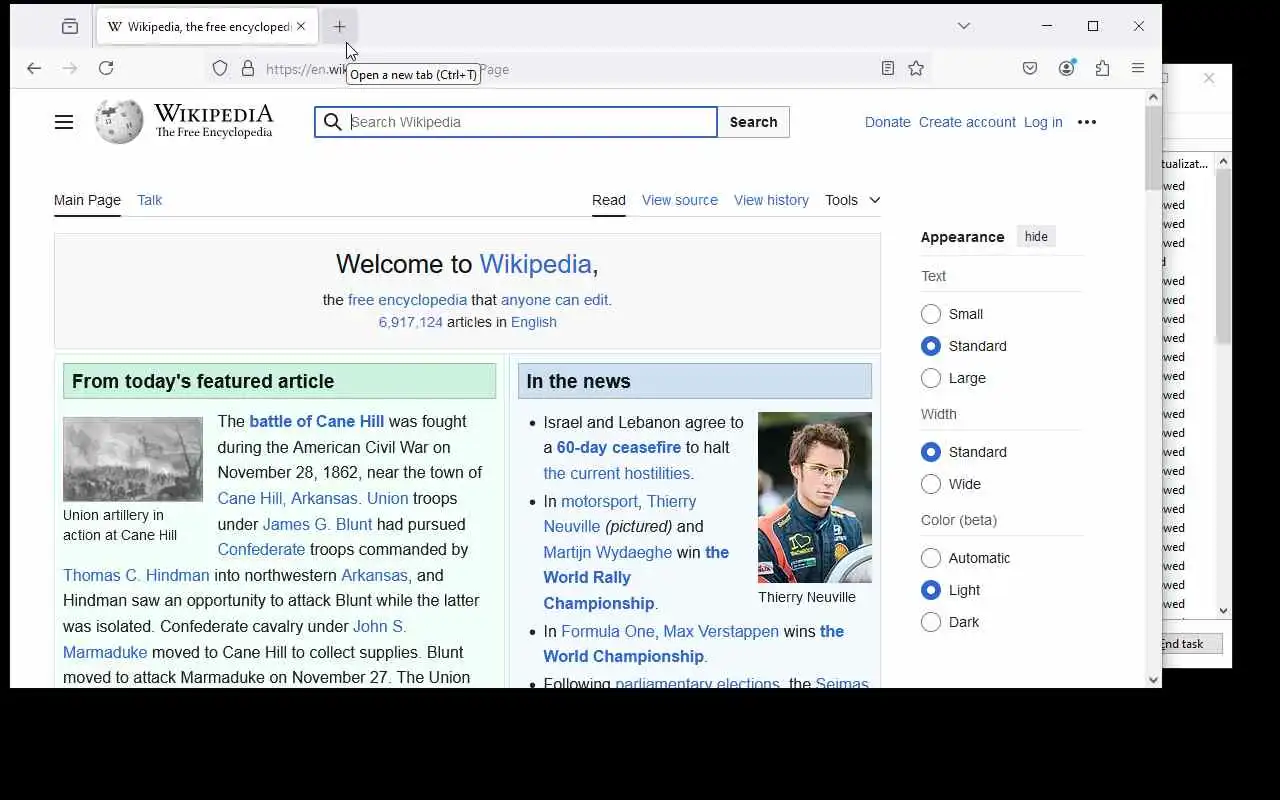Open the Firefox application menu
The height and width of the screenshot is (800, 1280).
click(1138, 68)
